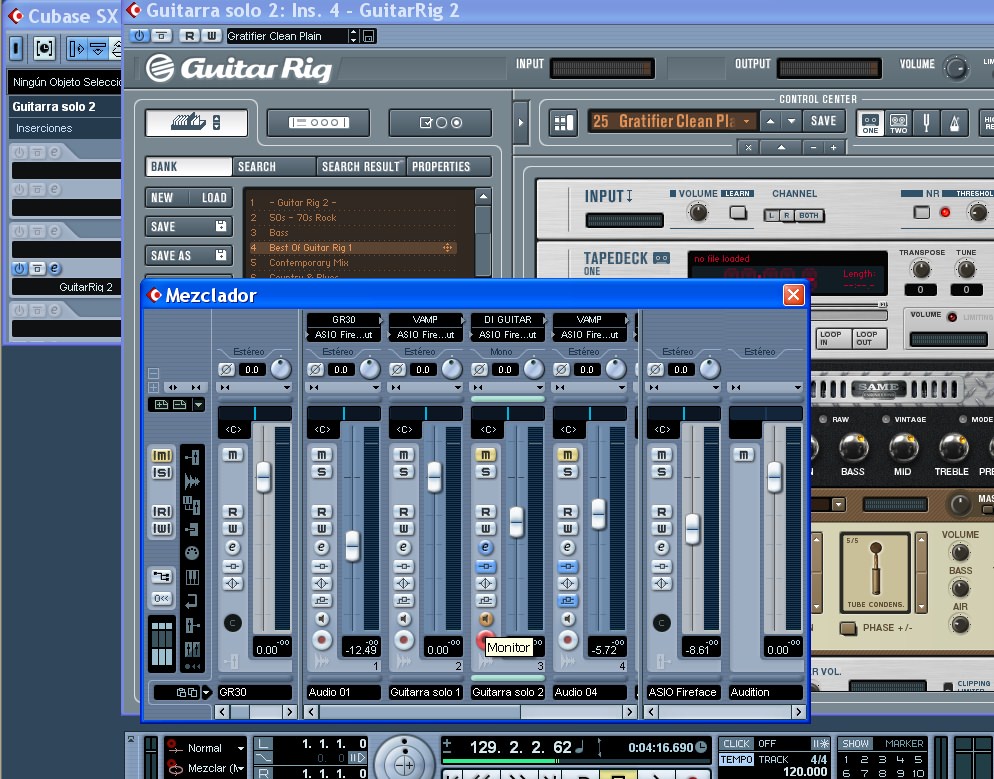Click the Audio 01 volume fader

click(352, 546)
